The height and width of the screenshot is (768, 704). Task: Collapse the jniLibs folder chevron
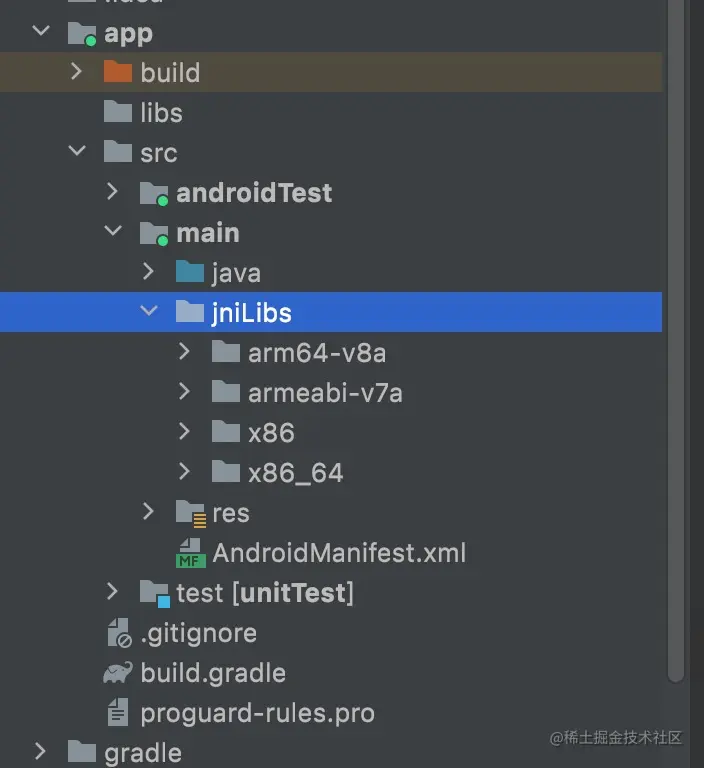pyautogui.click(x=149, y=312)
